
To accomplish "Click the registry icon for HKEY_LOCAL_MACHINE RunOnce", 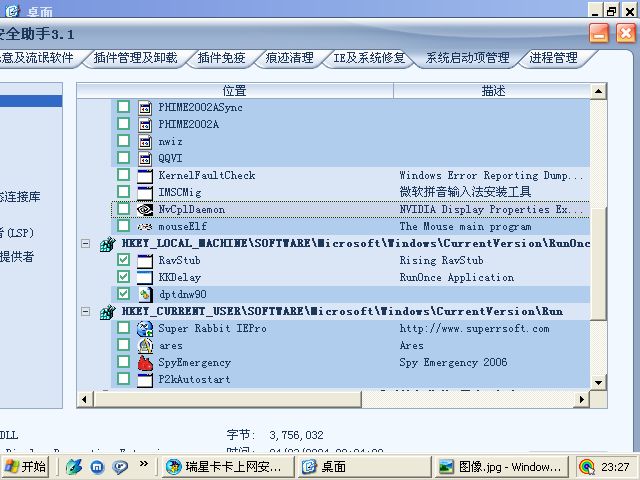I will coord(108,244).
